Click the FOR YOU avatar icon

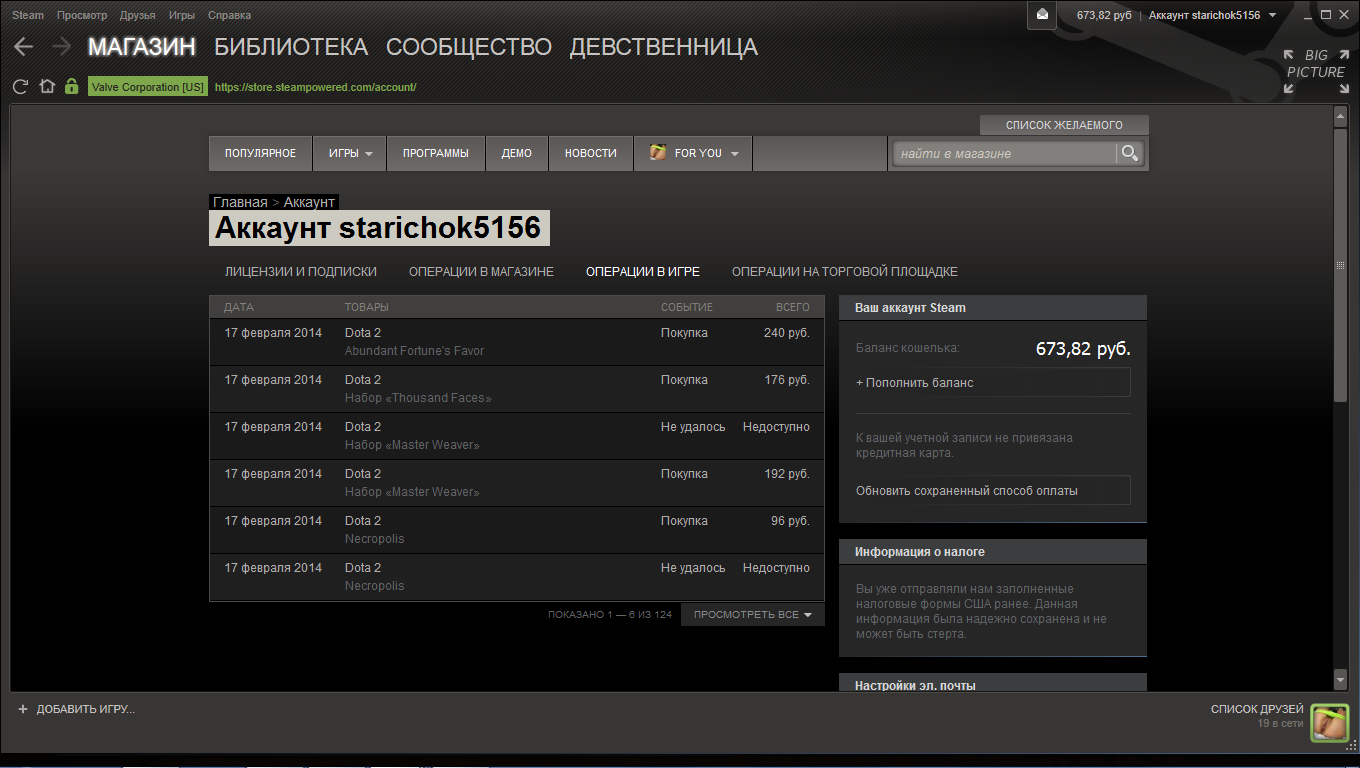pos(658,153)
